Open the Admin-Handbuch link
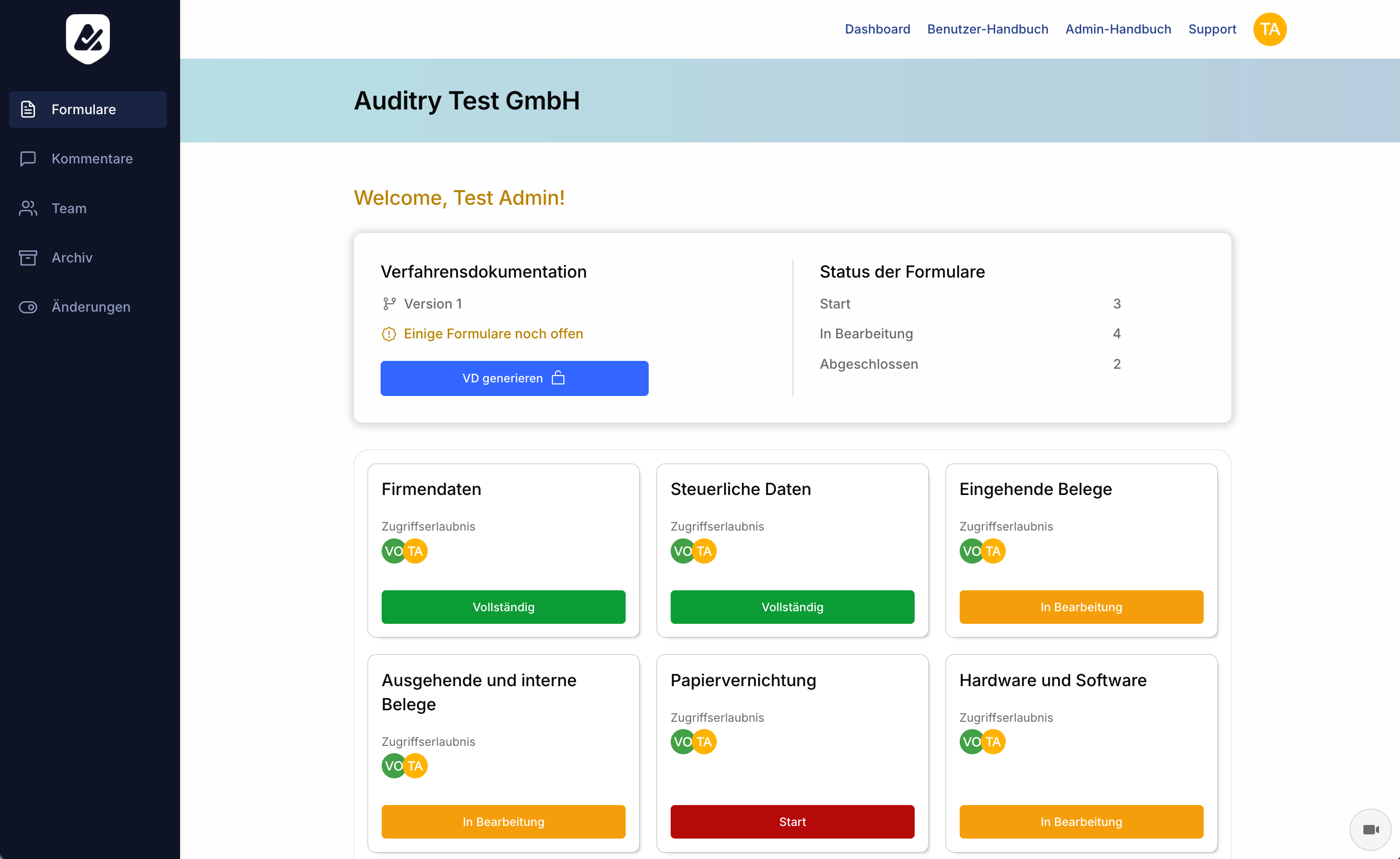The height and width of the screenshot is (859, 1400). [x=1118, y=29]
